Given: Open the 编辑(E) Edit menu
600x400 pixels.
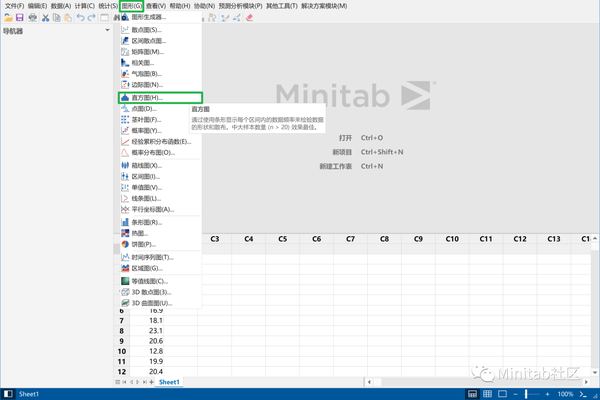Looking at the screenshot, I should [38, 6].
